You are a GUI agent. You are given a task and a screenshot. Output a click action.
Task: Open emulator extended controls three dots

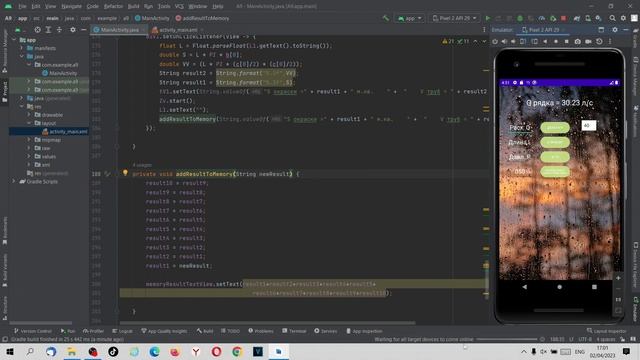coord(610,41)
